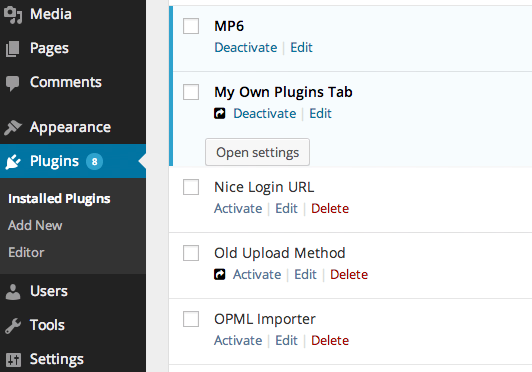Click the Plugins plug icon
Viewport: 532px width, 372px height.
[x=13, y=162]
